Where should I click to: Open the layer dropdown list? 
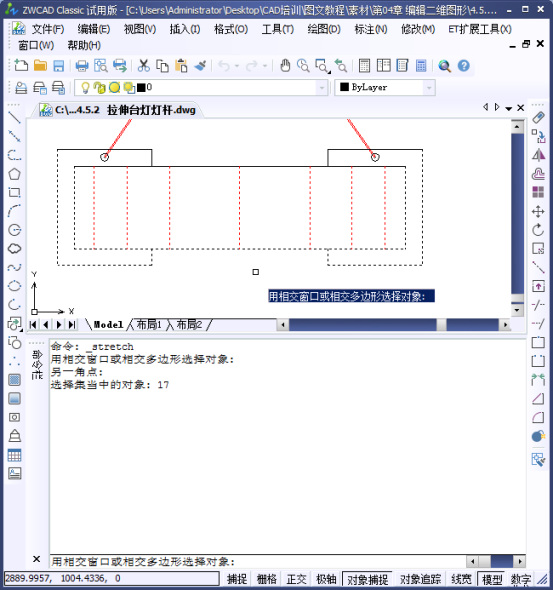coord(321,88)
